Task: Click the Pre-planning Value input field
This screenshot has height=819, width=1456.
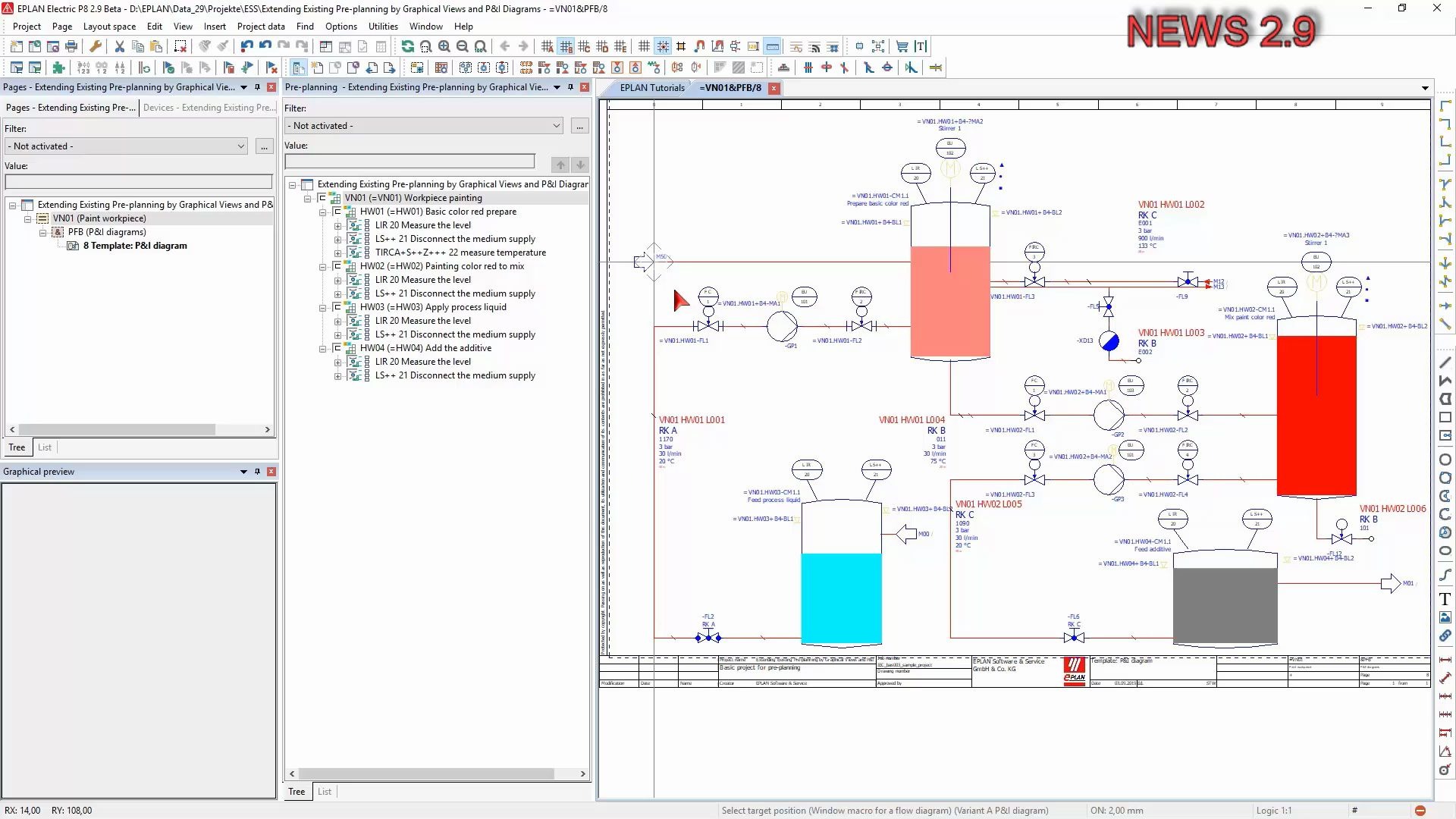Action: [x=410, y=161]
